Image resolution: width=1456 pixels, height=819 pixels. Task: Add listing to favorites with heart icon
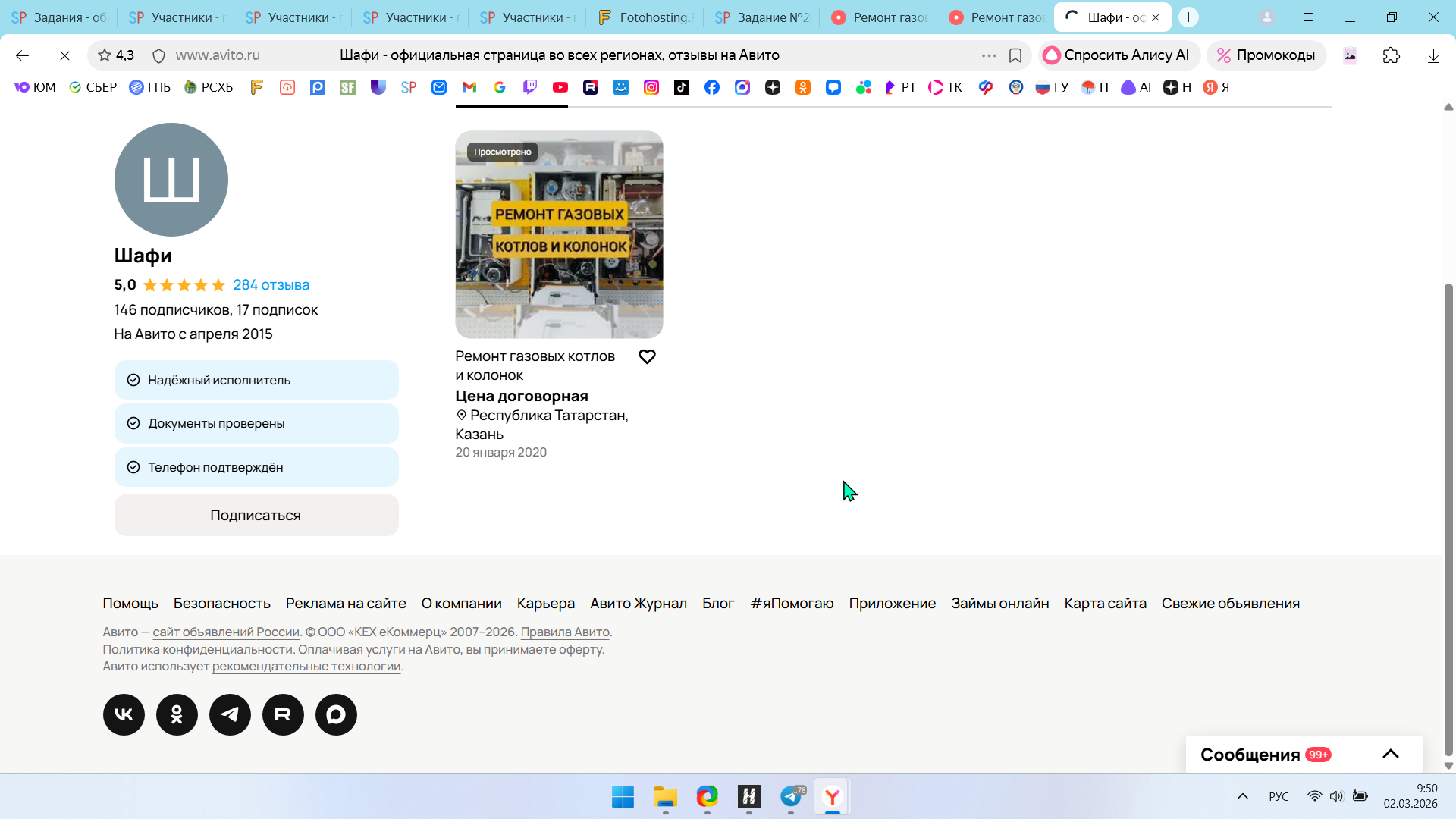click(647, 356)
